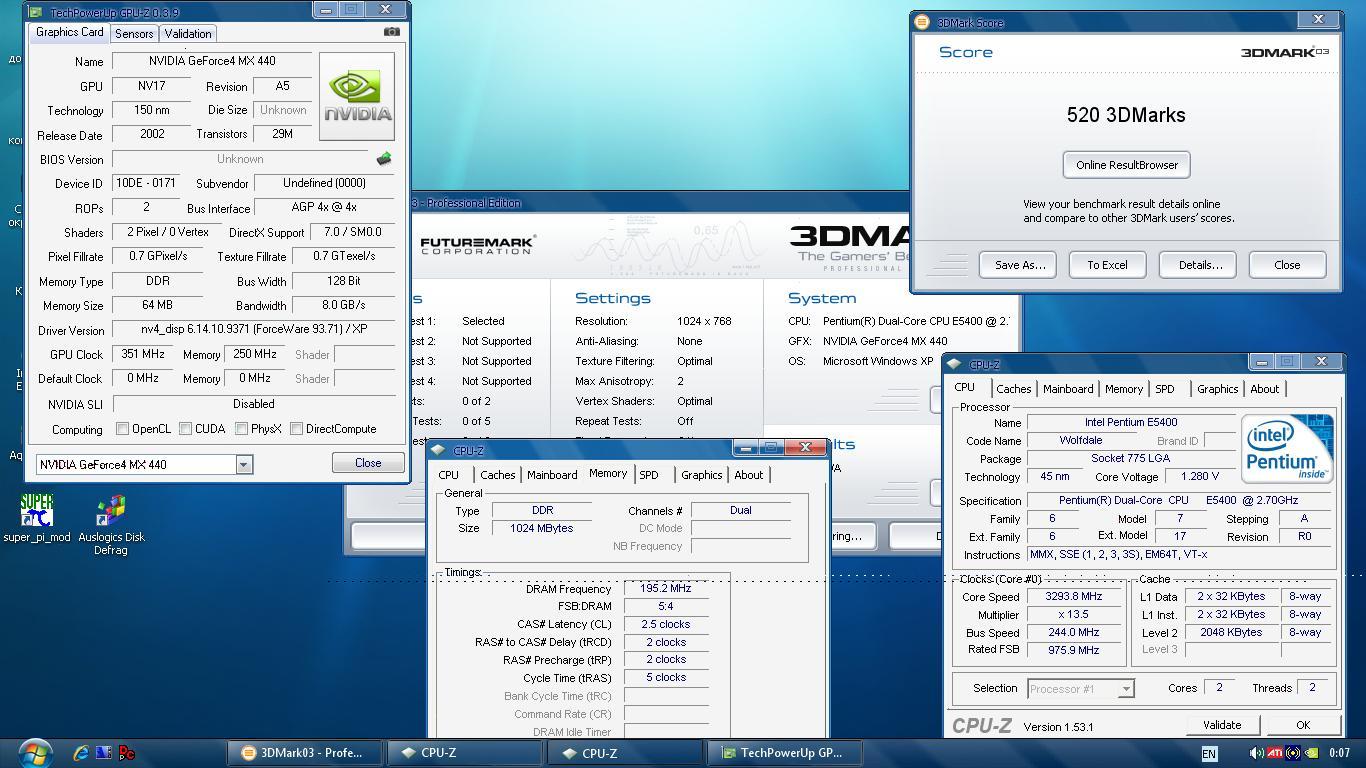Open Mainboard tab in CPU-Z Memory window

pyautogui.click(x=552, y=475)
